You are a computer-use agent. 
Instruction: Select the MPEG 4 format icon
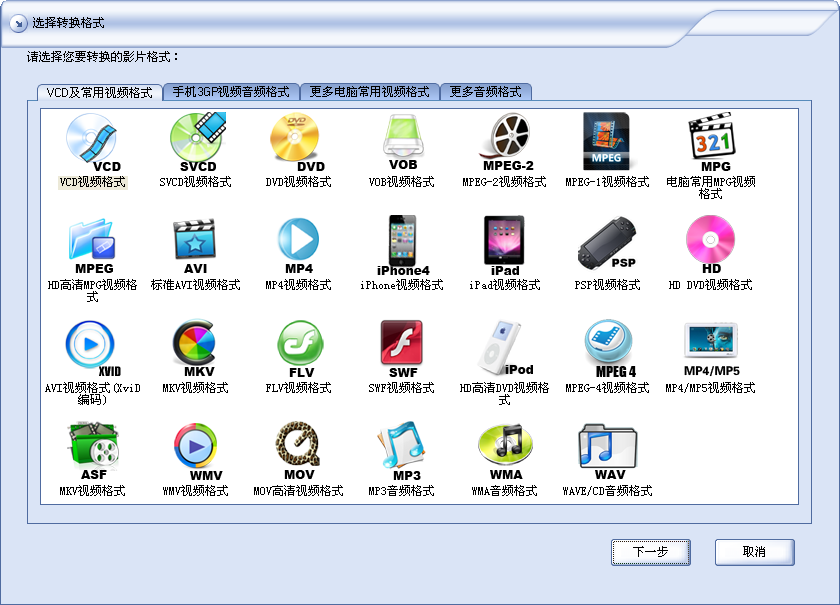point(609,349)
